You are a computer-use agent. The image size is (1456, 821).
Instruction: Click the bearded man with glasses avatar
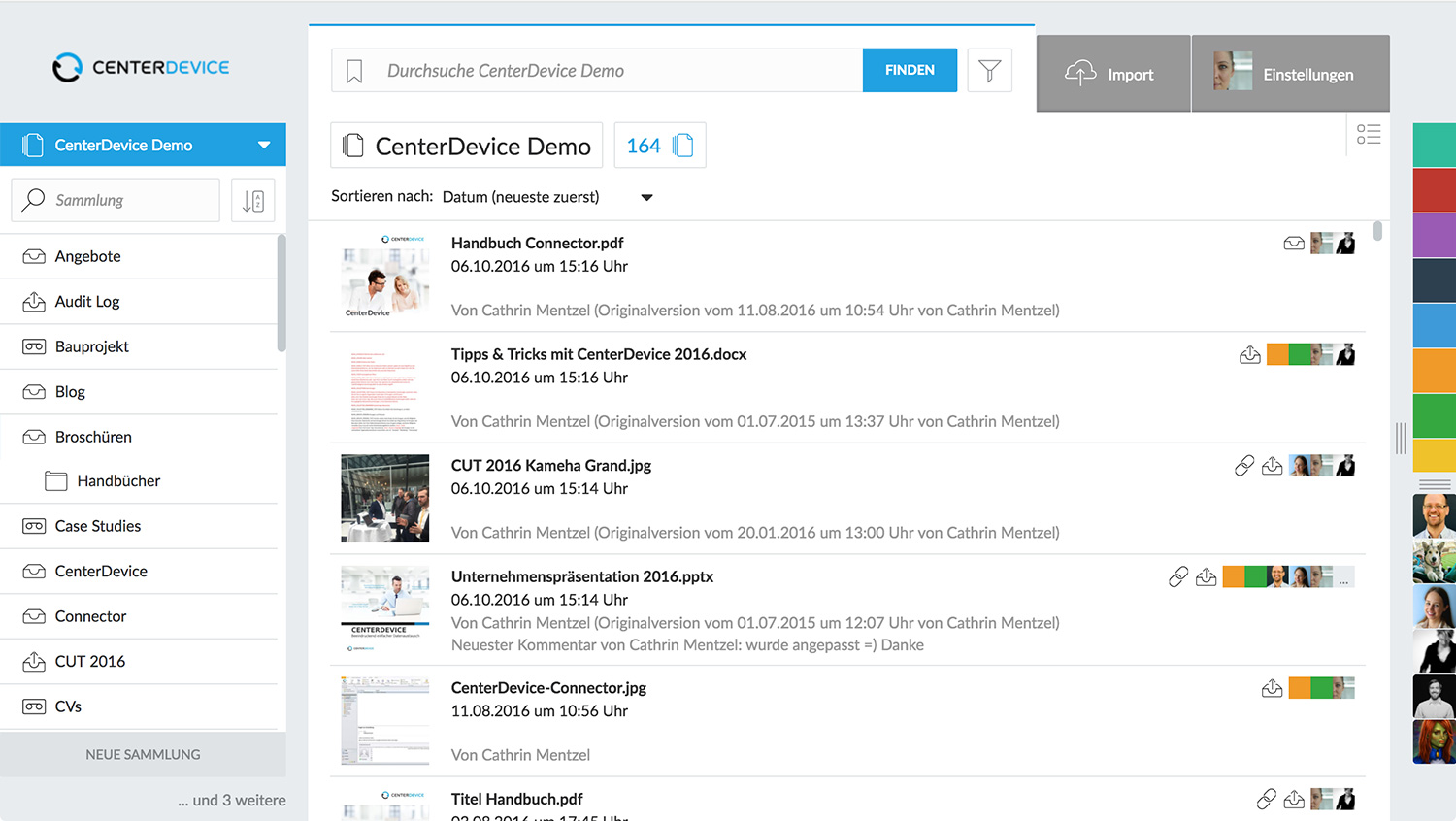(1435, 515)
